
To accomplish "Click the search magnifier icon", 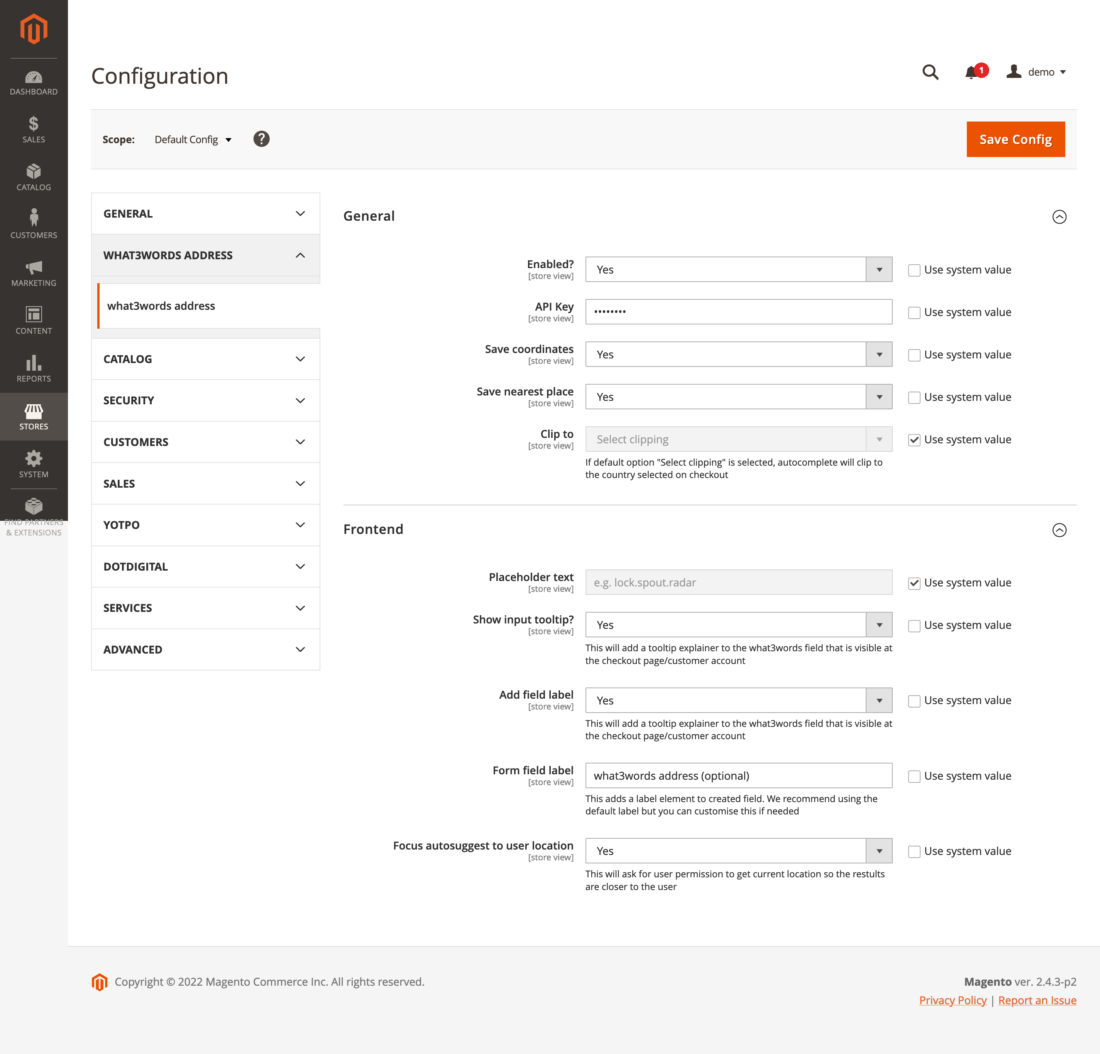I will (x=930, y=72).
